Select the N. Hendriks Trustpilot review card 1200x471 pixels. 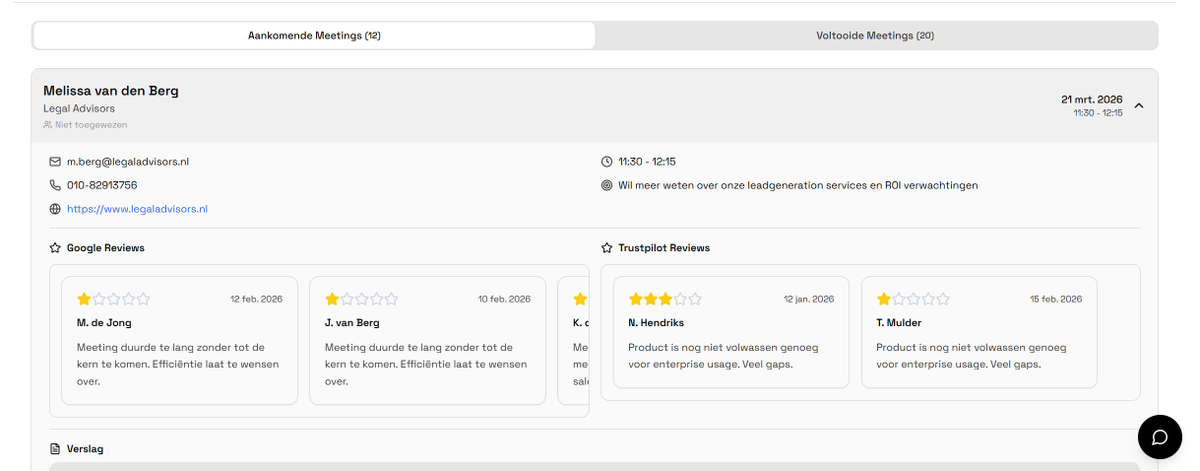[x=731, y=332]
